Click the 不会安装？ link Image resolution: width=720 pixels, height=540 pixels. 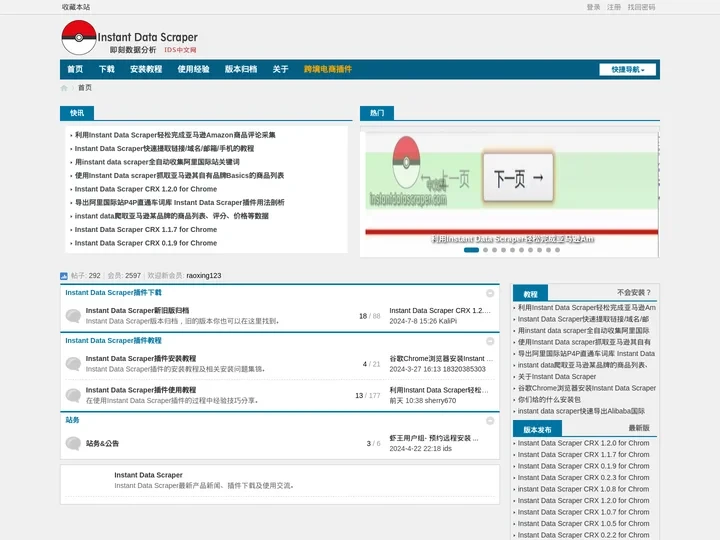[634, 292]
